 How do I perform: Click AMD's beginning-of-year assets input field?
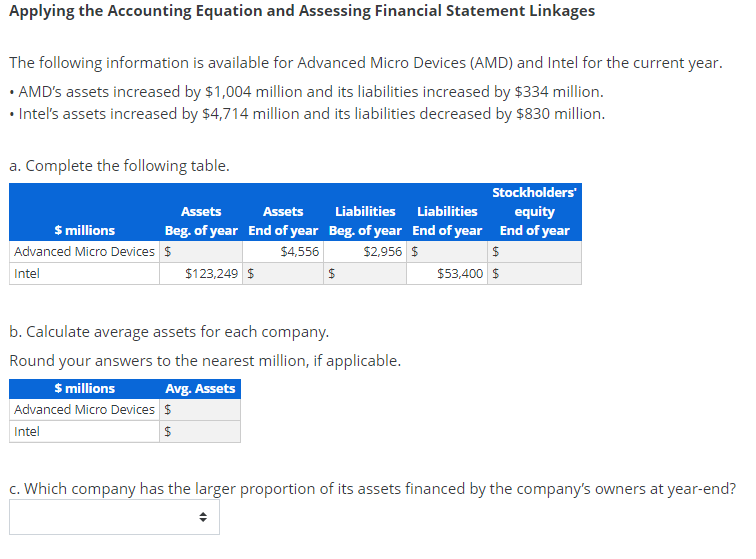click(205, 252)
